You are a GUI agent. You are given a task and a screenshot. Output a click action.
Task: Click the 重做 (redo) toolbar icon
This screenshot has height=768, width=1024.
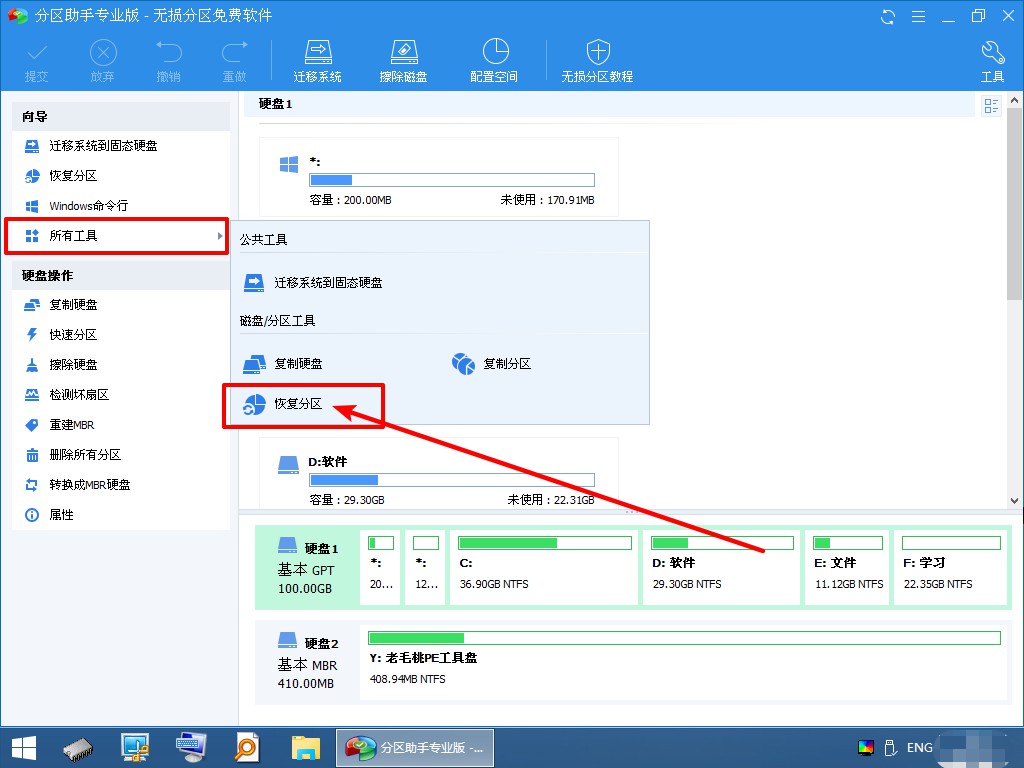pos(234,61)
